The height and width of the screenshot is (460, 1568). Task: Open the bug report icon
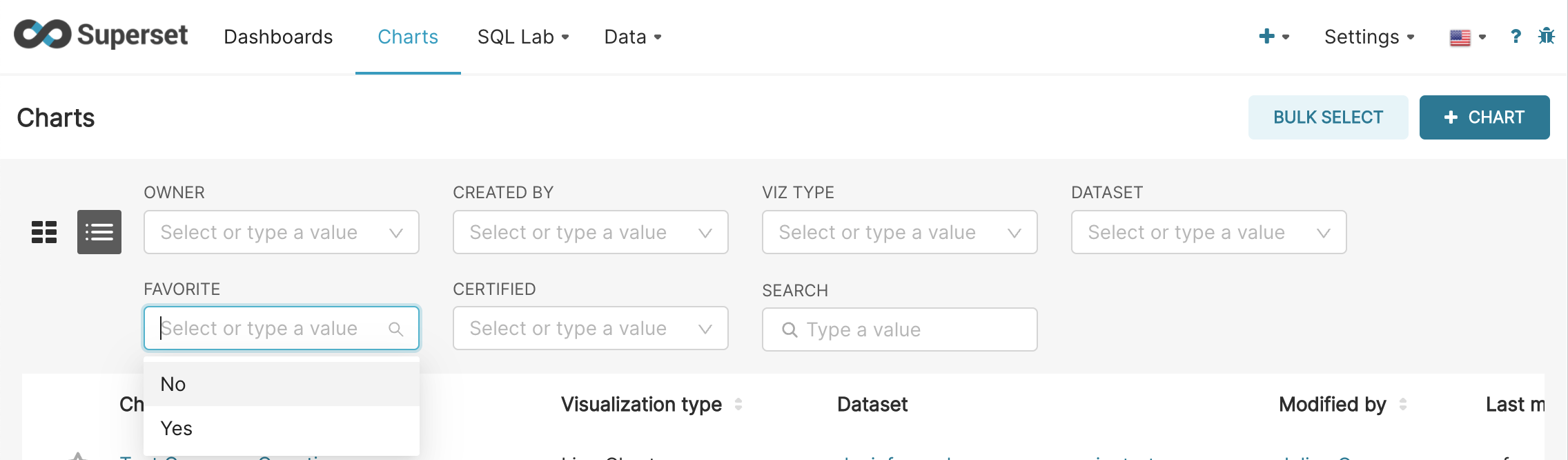click(1547, 36)
